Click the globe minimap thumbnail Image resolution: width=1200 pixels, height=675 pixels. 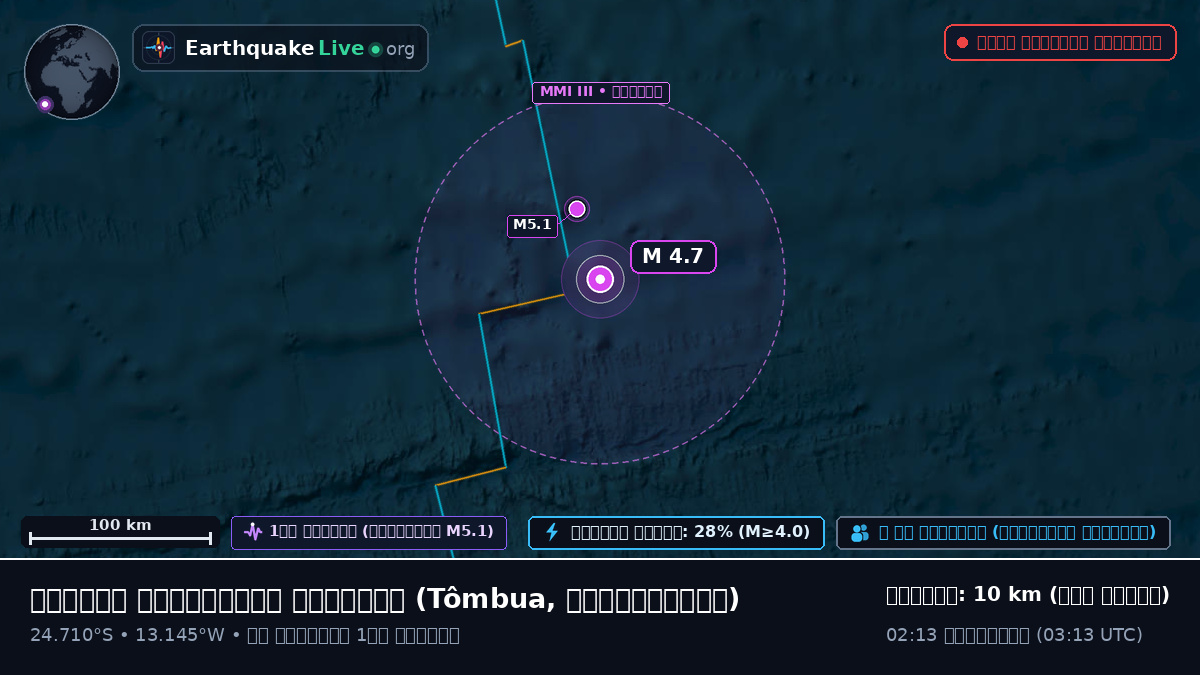72,72
